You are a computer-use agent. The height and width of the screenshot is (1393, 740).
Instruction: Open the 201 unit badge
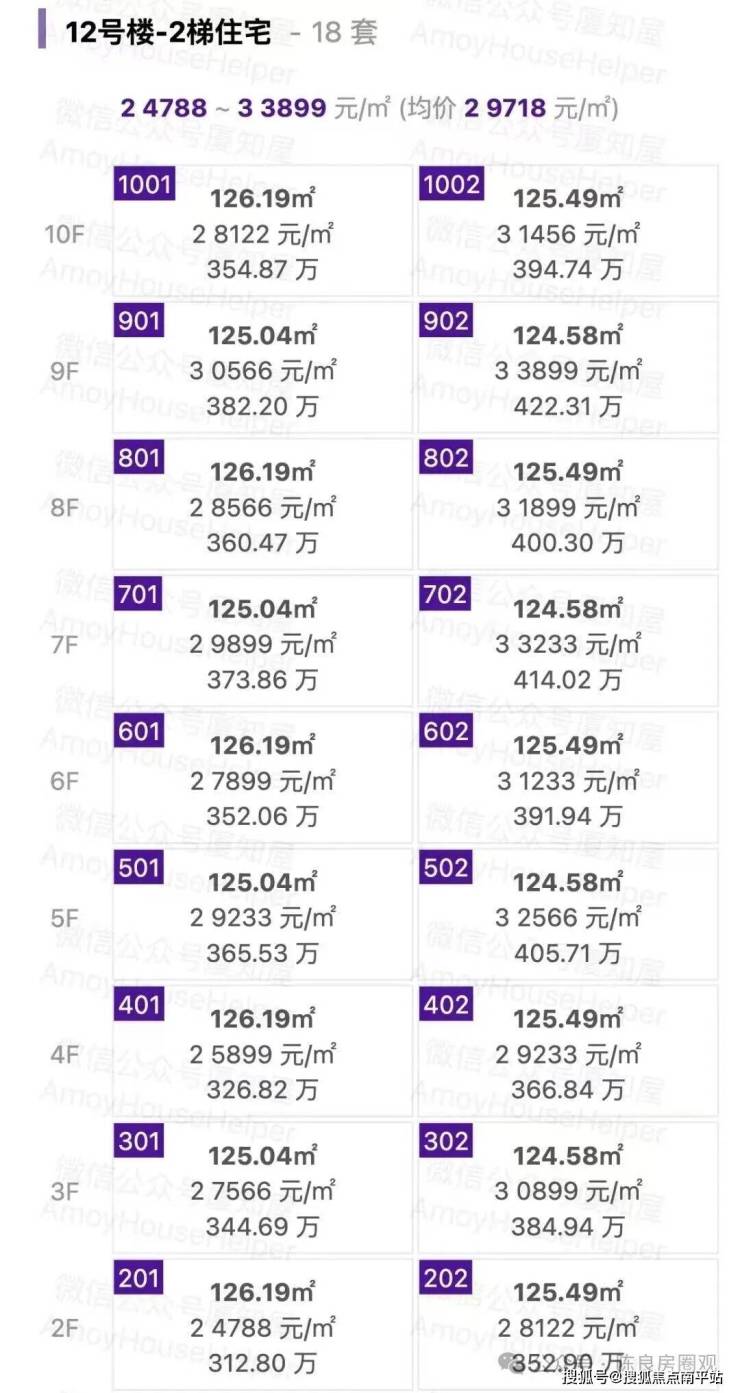(x=139, y=1277)
